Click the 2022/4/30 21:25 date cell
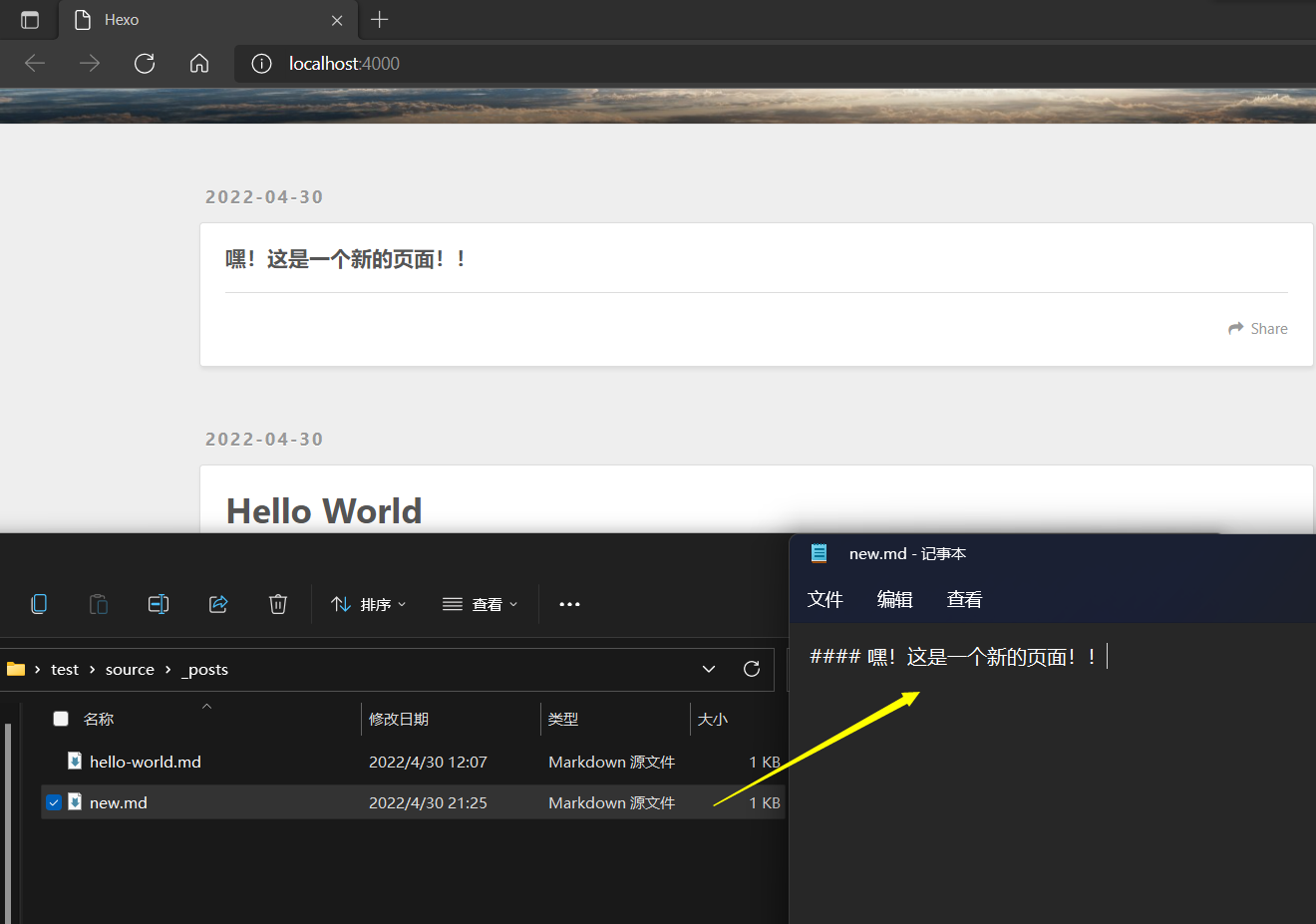 click(x=428, y=802)
